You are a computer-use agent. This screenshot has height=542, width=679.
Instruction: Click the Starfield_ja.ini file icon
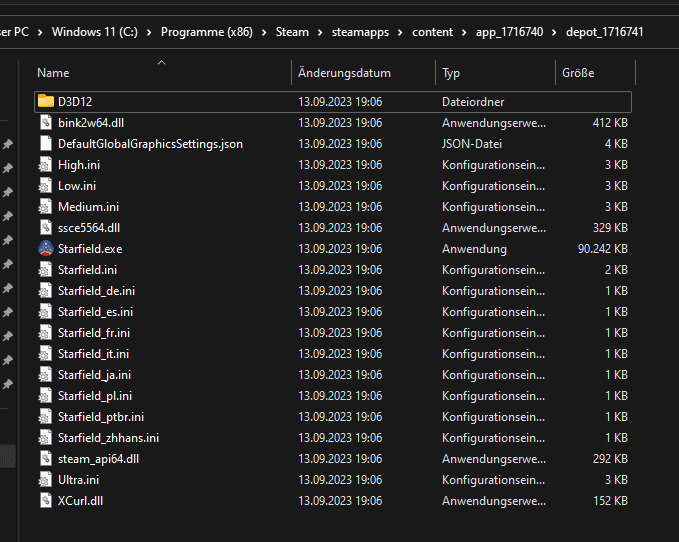coord(45,374)
